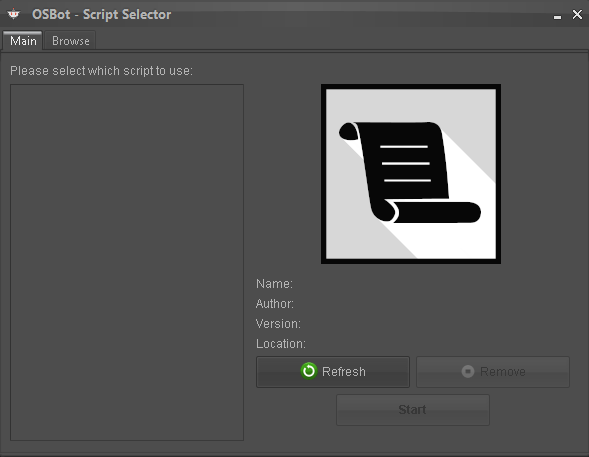Click the OSBot logo in title bar
Image resolution: width=589 pixels, height=457 pixels.
[x=14, y=14]
